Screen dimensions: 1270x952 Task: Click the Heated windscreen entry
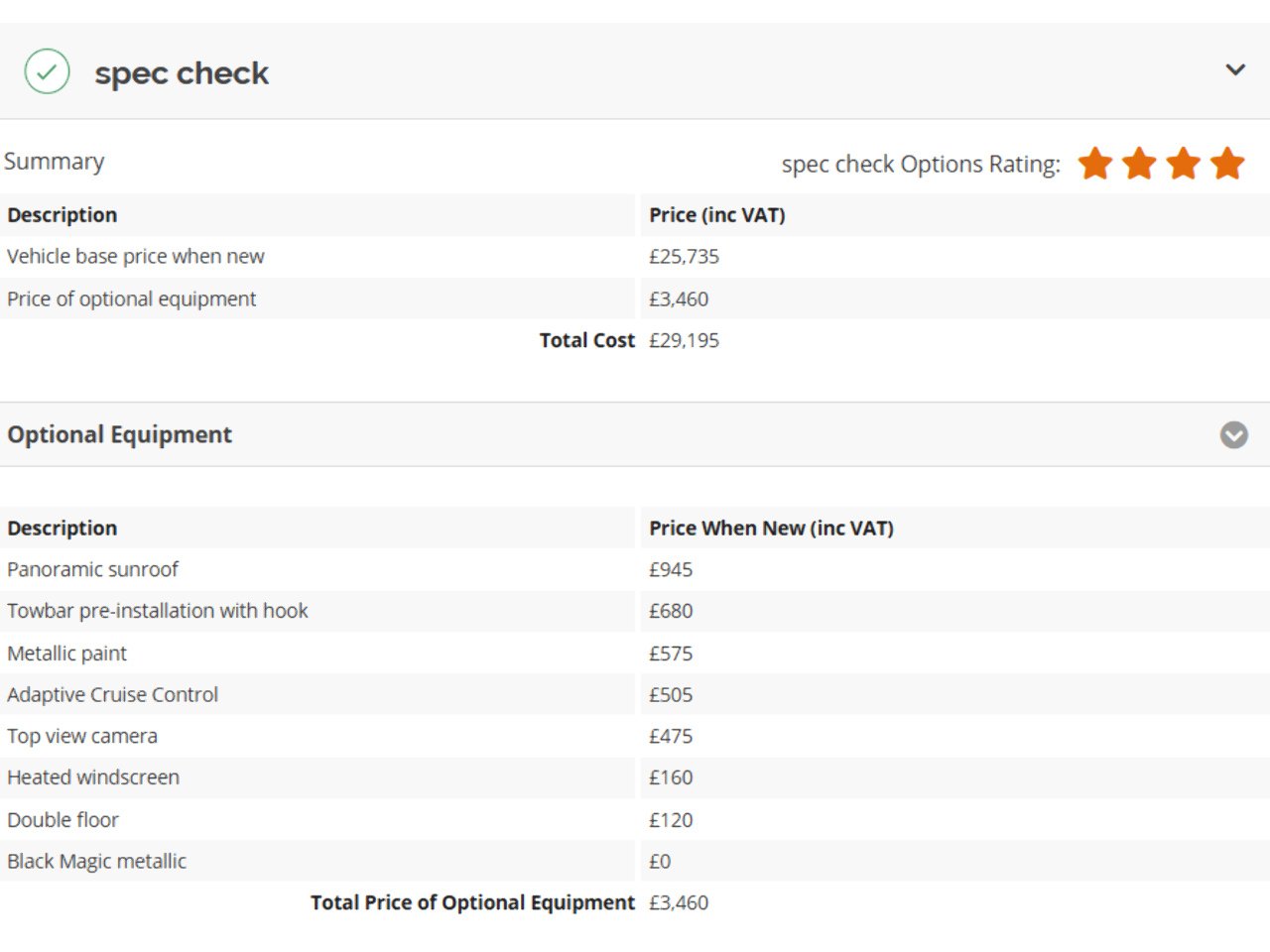click(x=93, y=777)
